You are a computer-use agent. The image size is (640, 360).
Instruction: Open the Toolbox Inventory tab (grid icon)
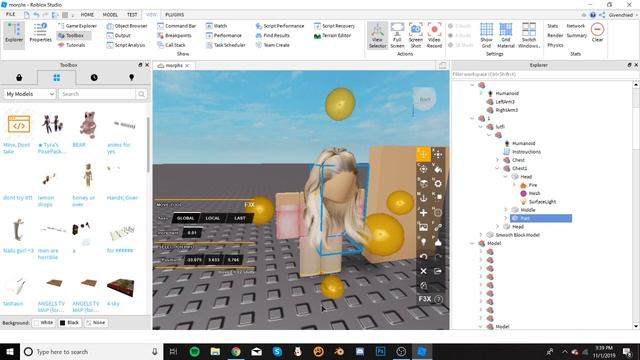56,78
